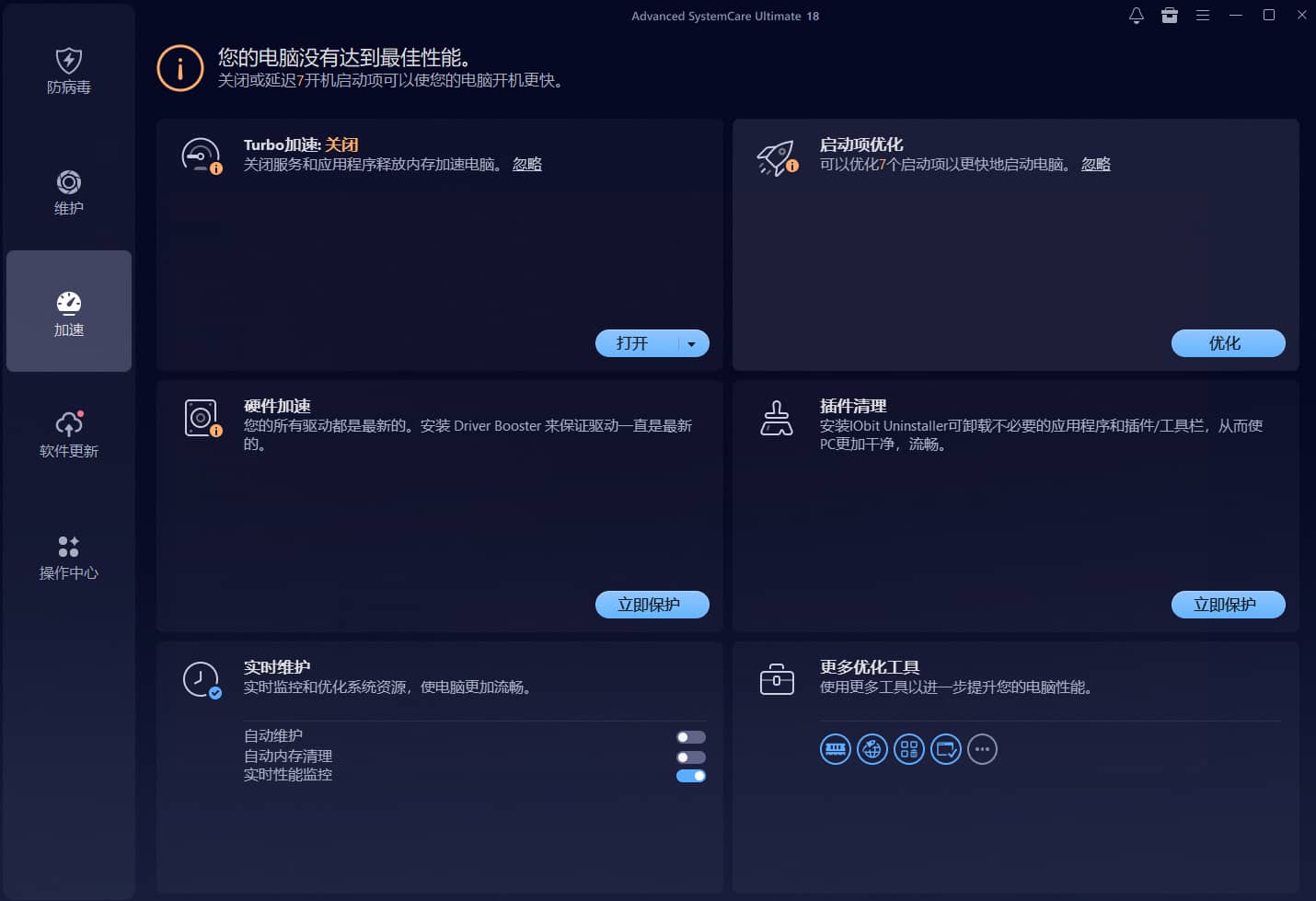This screenshot has width=1316, height=901.
Task: Click the 插件清理 heading
Action: point(853,406)
